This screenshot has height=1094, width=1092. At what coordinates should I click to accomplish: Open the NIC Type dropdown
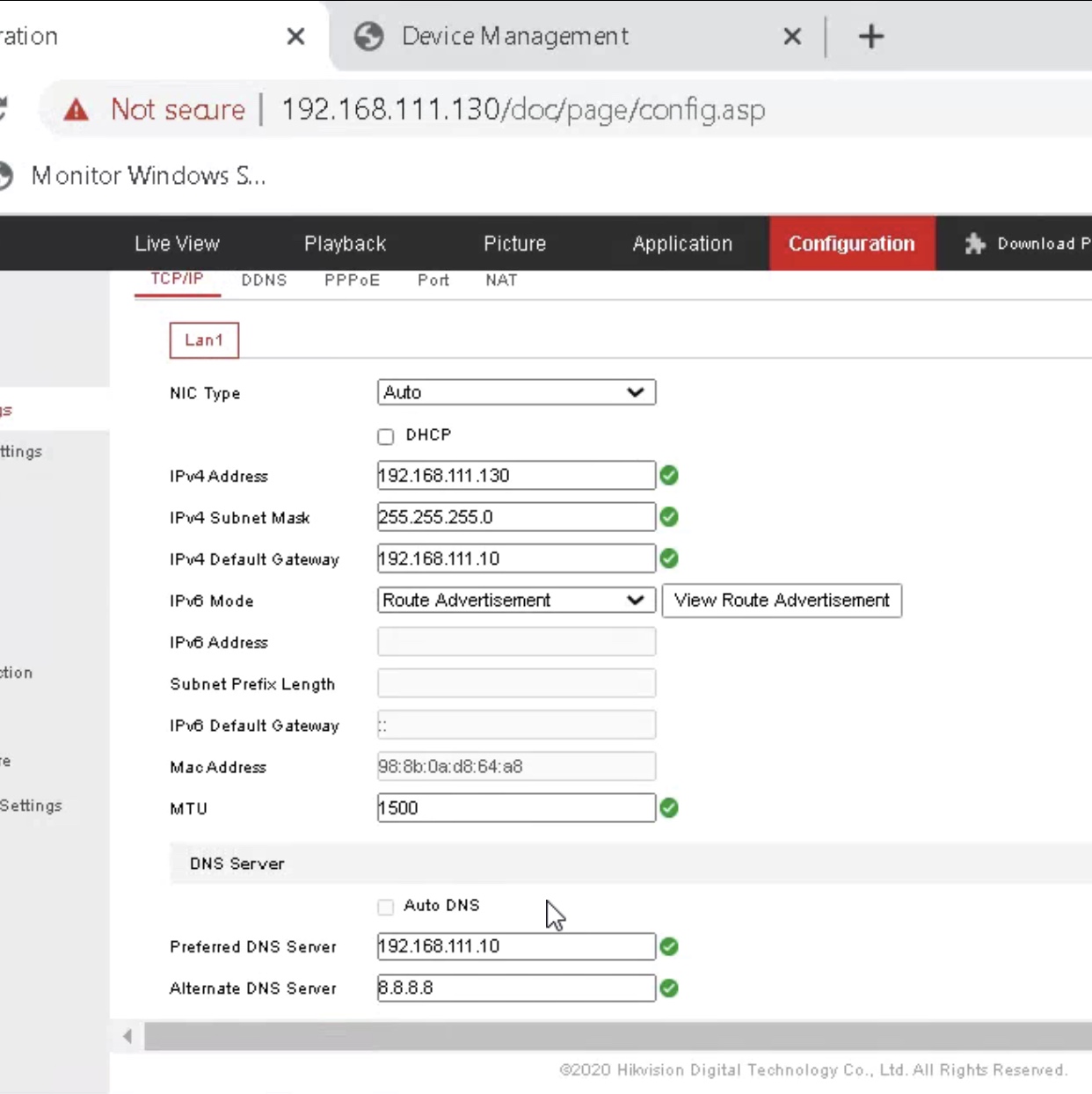click(x=516, y=392)
